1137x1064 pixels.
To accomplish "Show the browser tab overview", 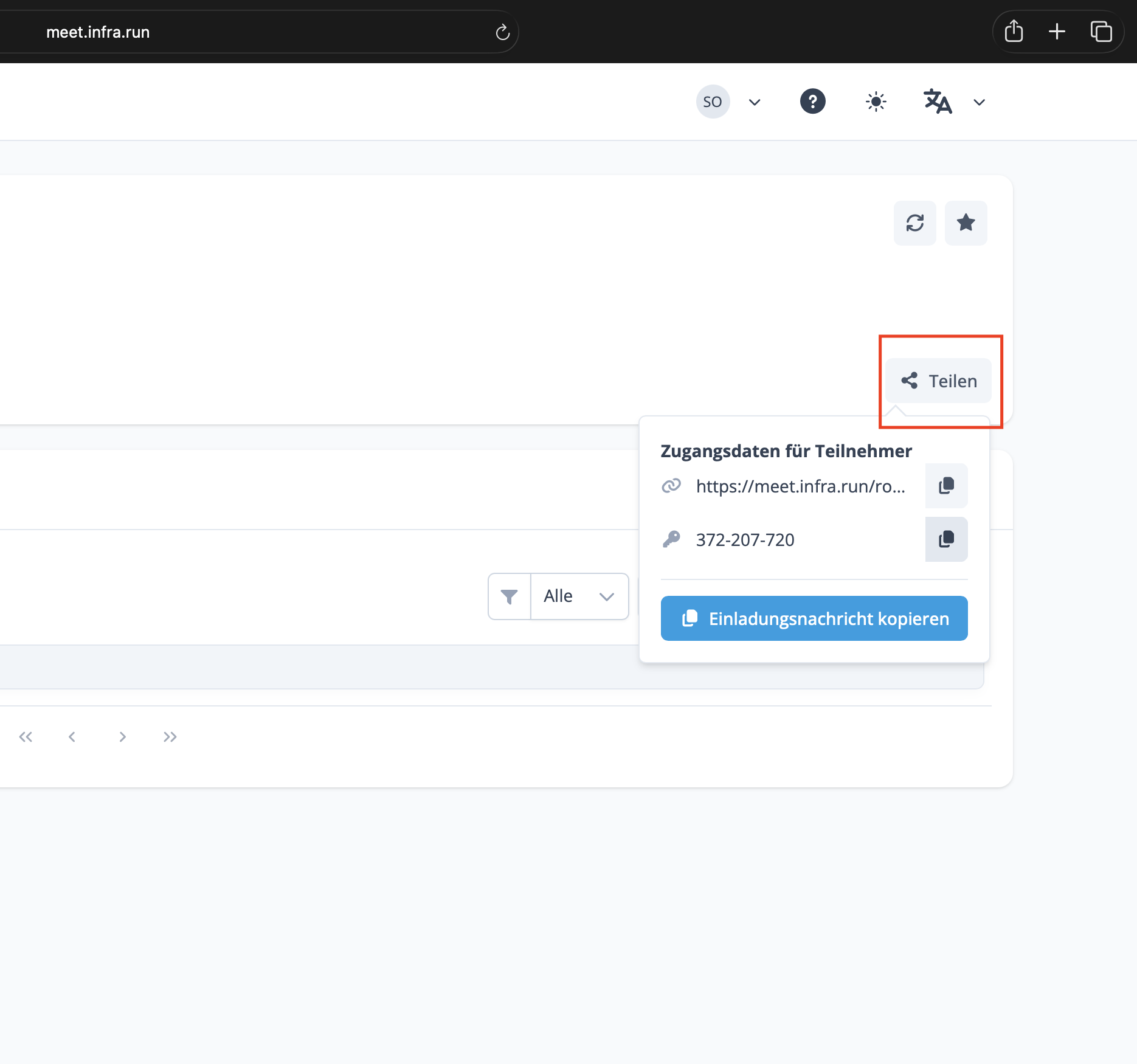I will pos(1101,32).
